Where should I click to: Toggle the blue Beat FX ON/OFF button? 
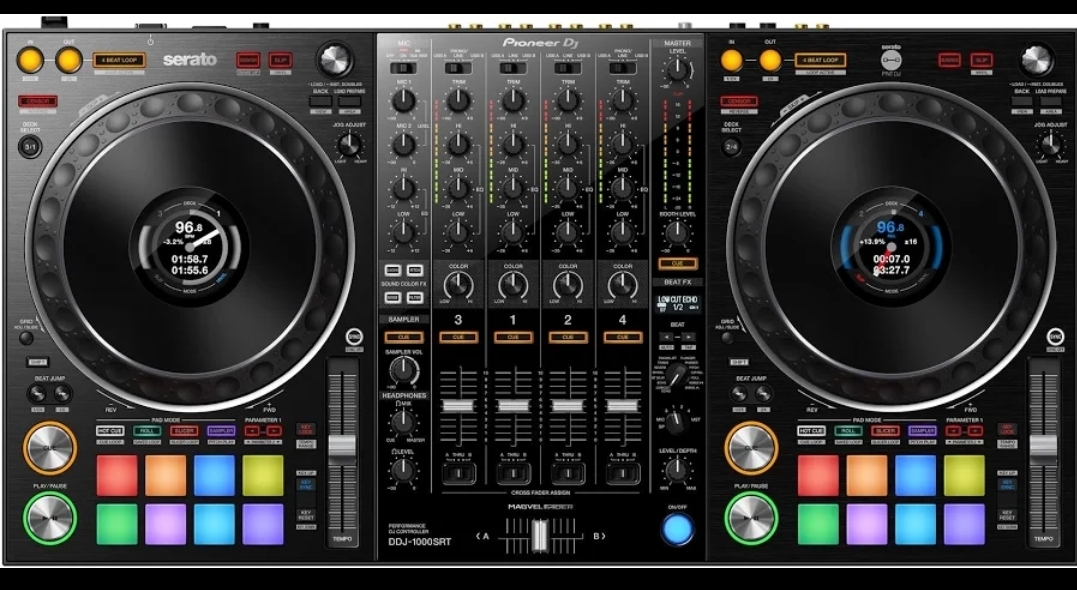[x=677, y=529]
